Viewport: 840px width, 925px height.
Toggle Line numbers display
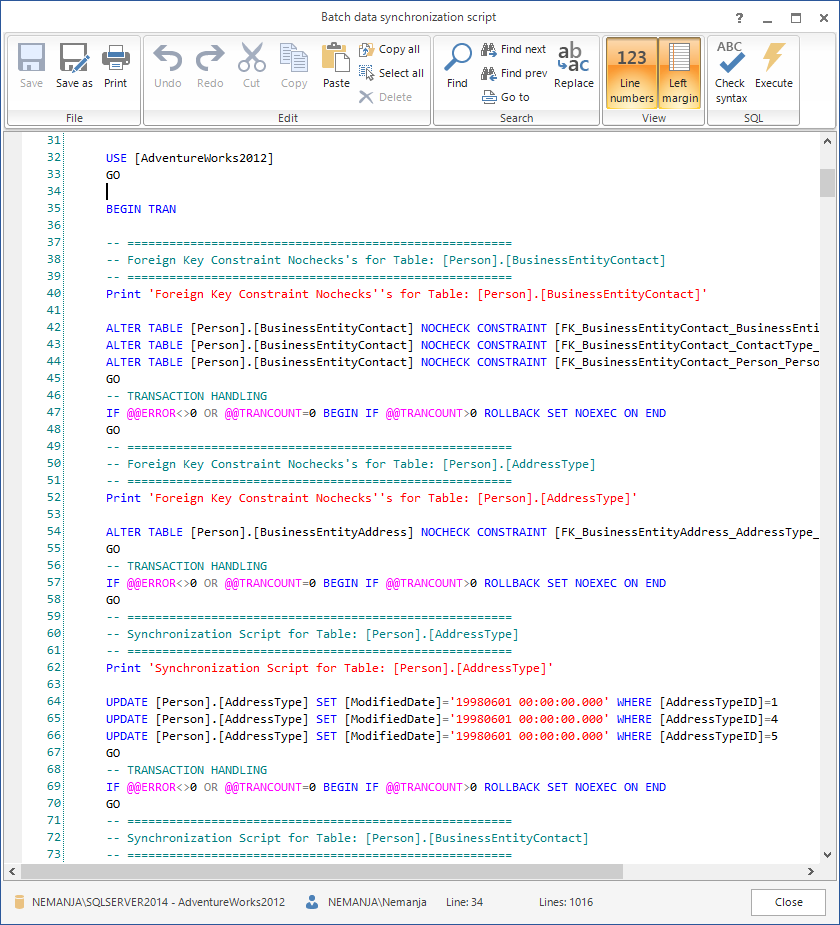[632, 73]
